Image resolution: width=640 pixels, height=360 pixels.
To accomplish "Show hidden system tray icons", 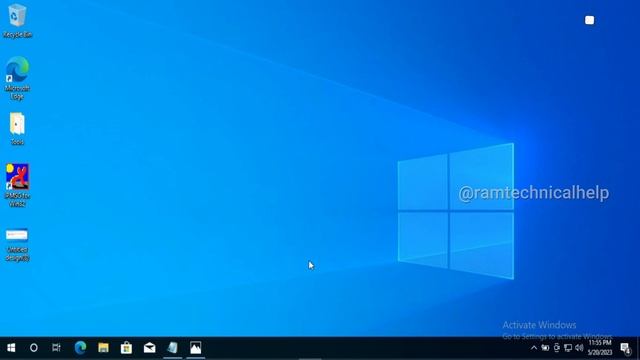I will pos(534,348).
